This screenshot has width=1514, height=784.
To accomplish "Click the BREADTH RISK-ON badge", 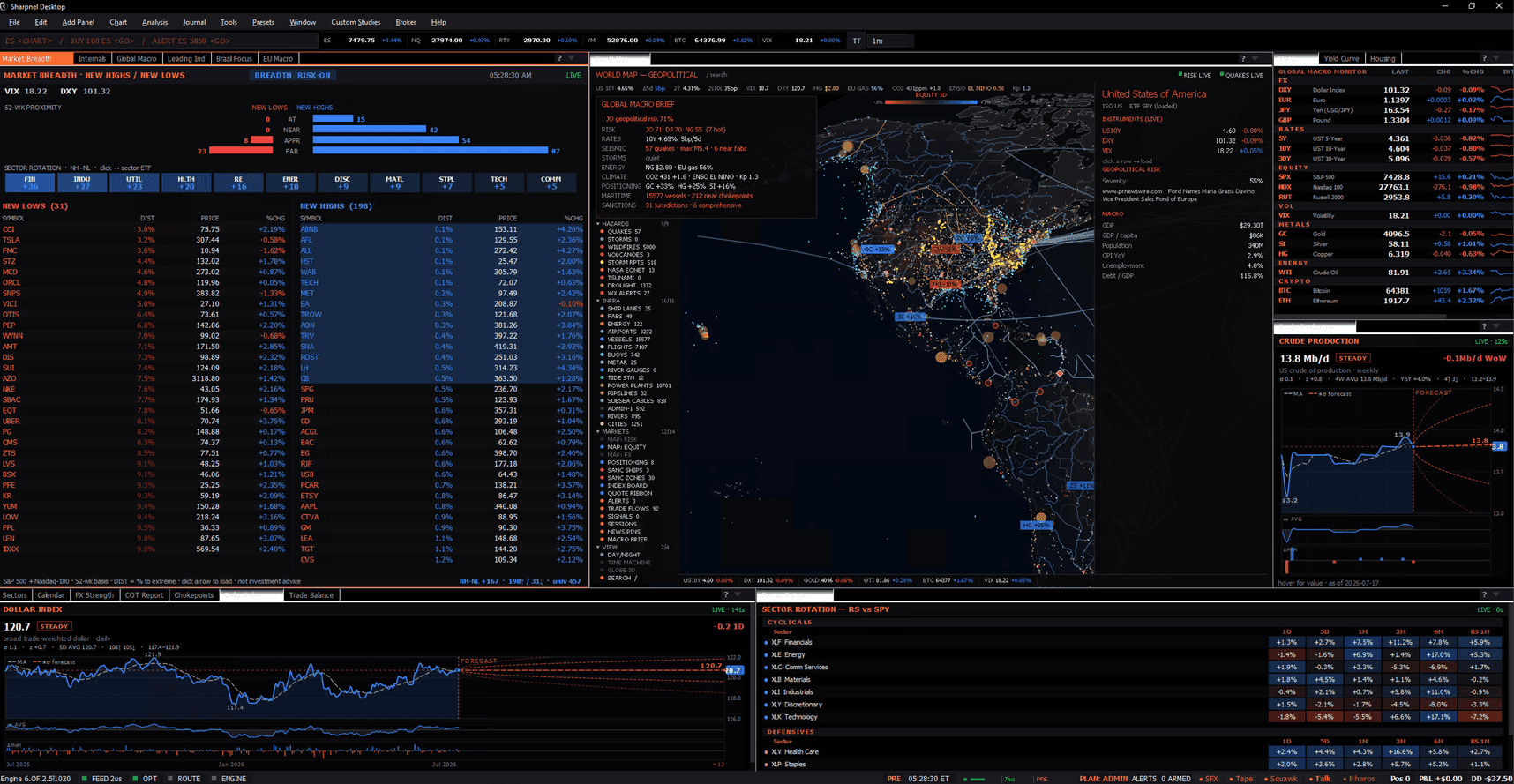I will [293, 76].
